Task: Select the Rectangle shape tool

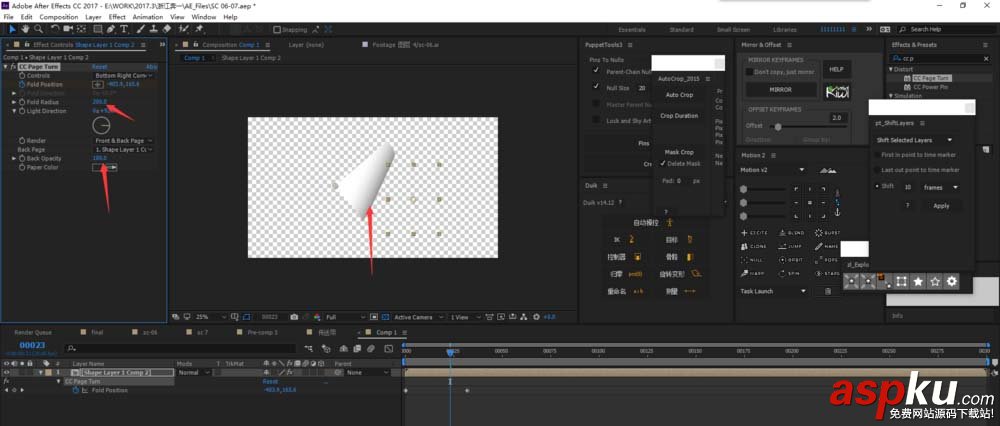Action: click(x=98, y=29)
